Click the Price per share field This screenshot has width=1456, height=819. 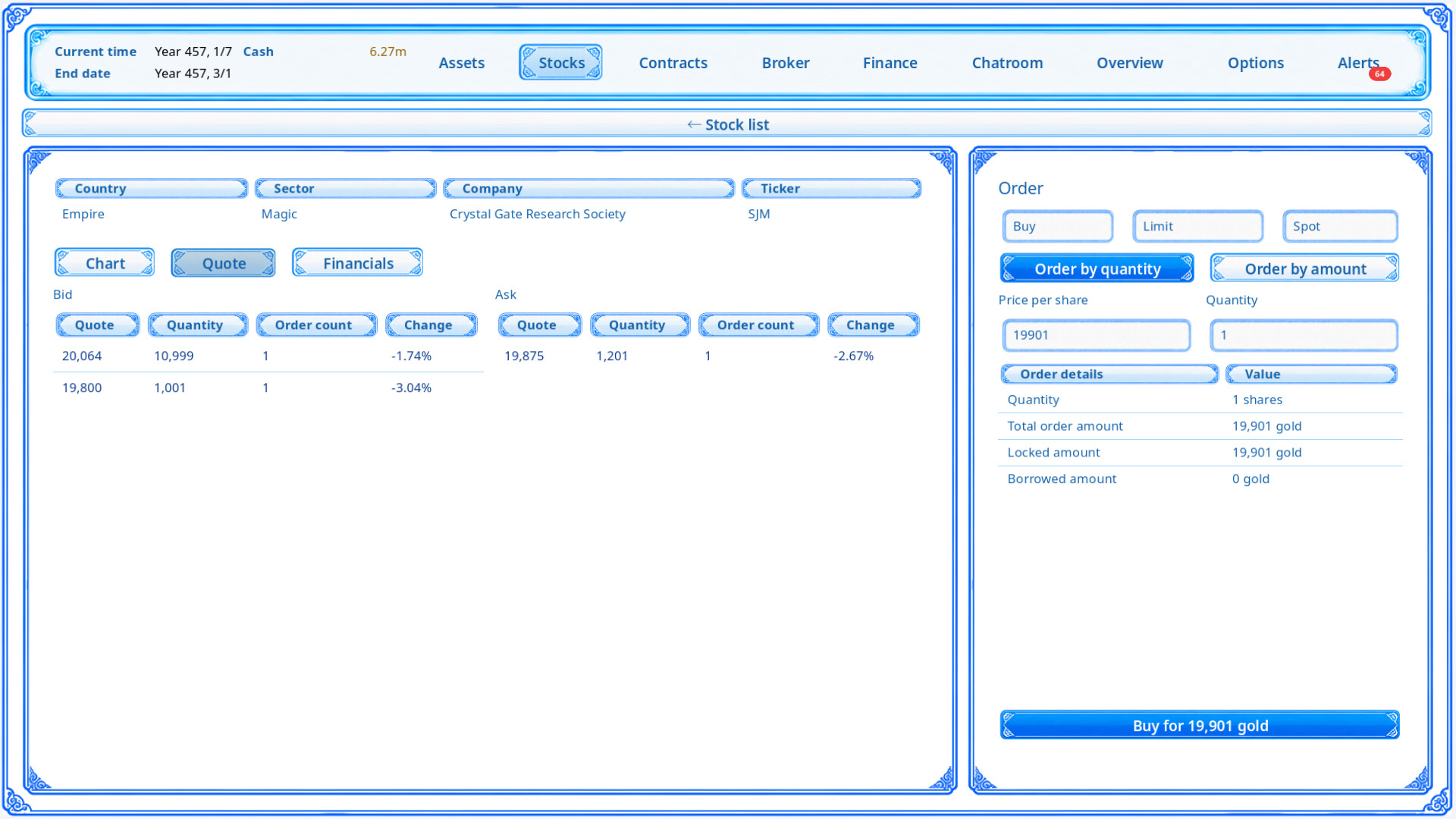[1097, 335]
